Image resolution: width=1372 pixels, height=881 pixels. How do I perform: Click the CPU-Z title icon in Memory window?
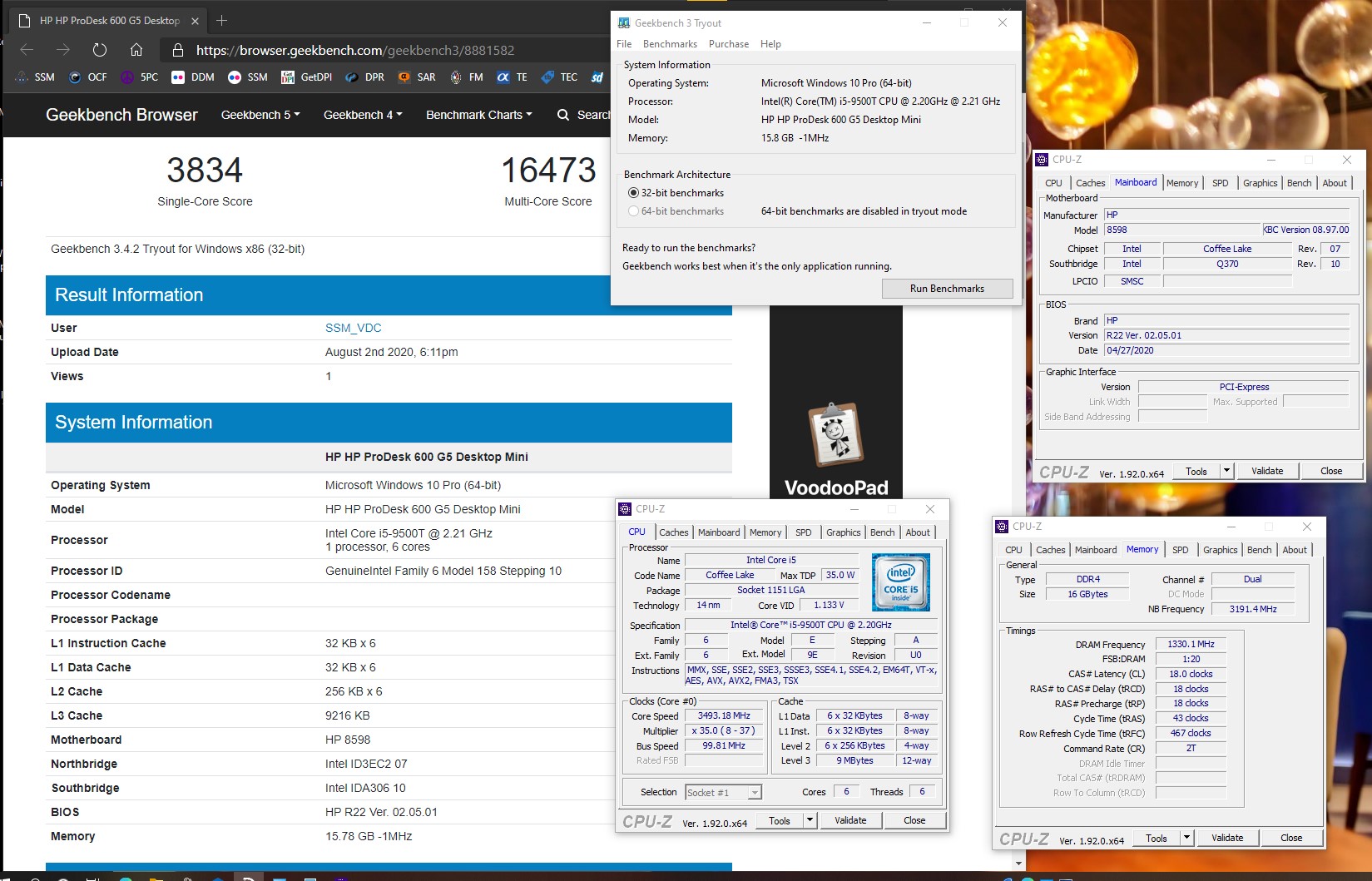coord(1002,527)
